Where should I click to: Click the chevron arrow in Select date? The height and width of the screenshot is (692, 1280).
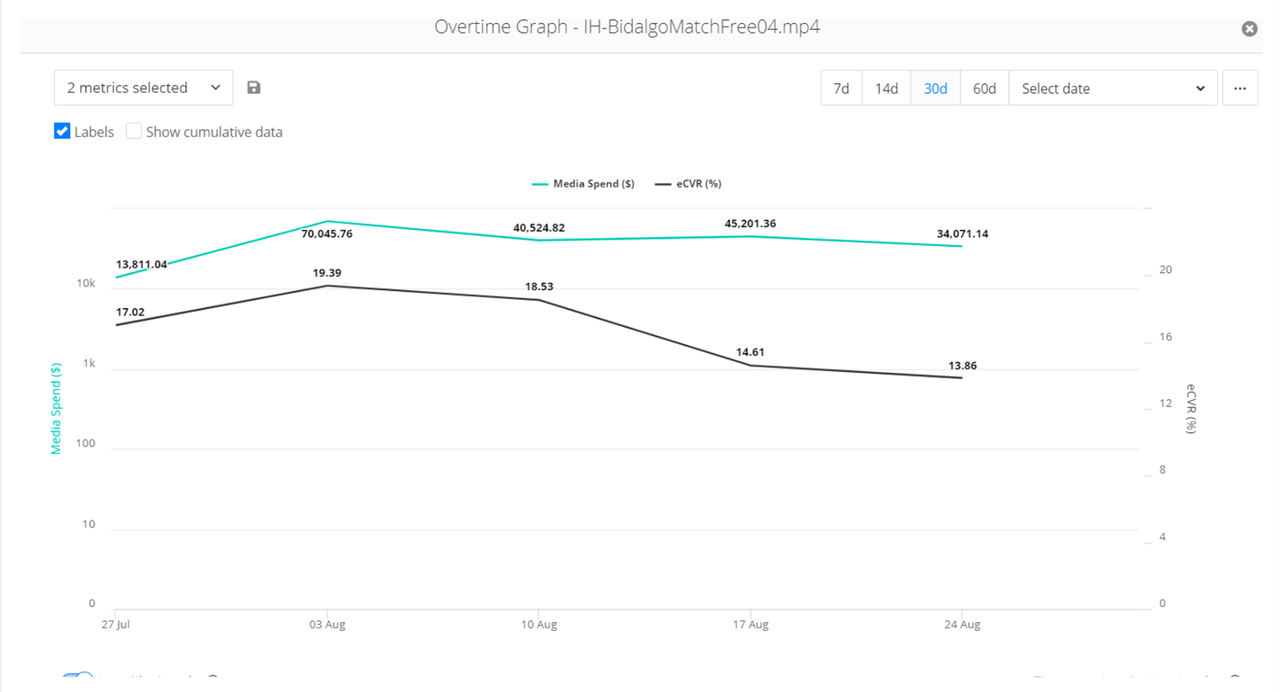(x=1201, y=88)
